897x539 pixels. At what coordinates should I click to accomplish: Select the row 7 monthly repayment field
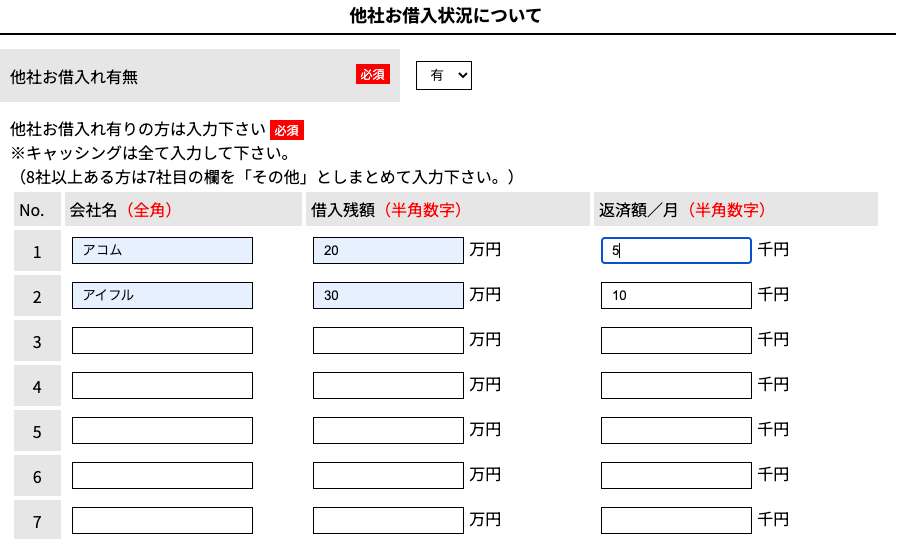[x=675, y=520]
